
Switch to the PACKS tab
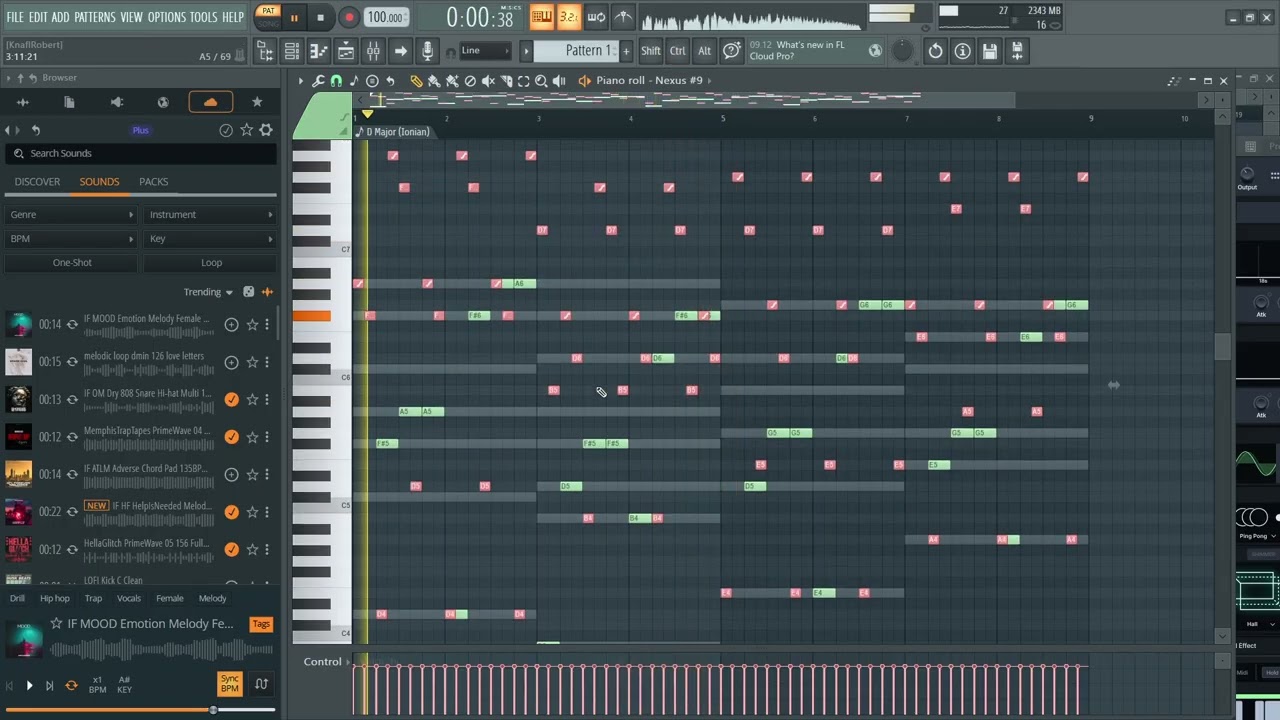153,182
